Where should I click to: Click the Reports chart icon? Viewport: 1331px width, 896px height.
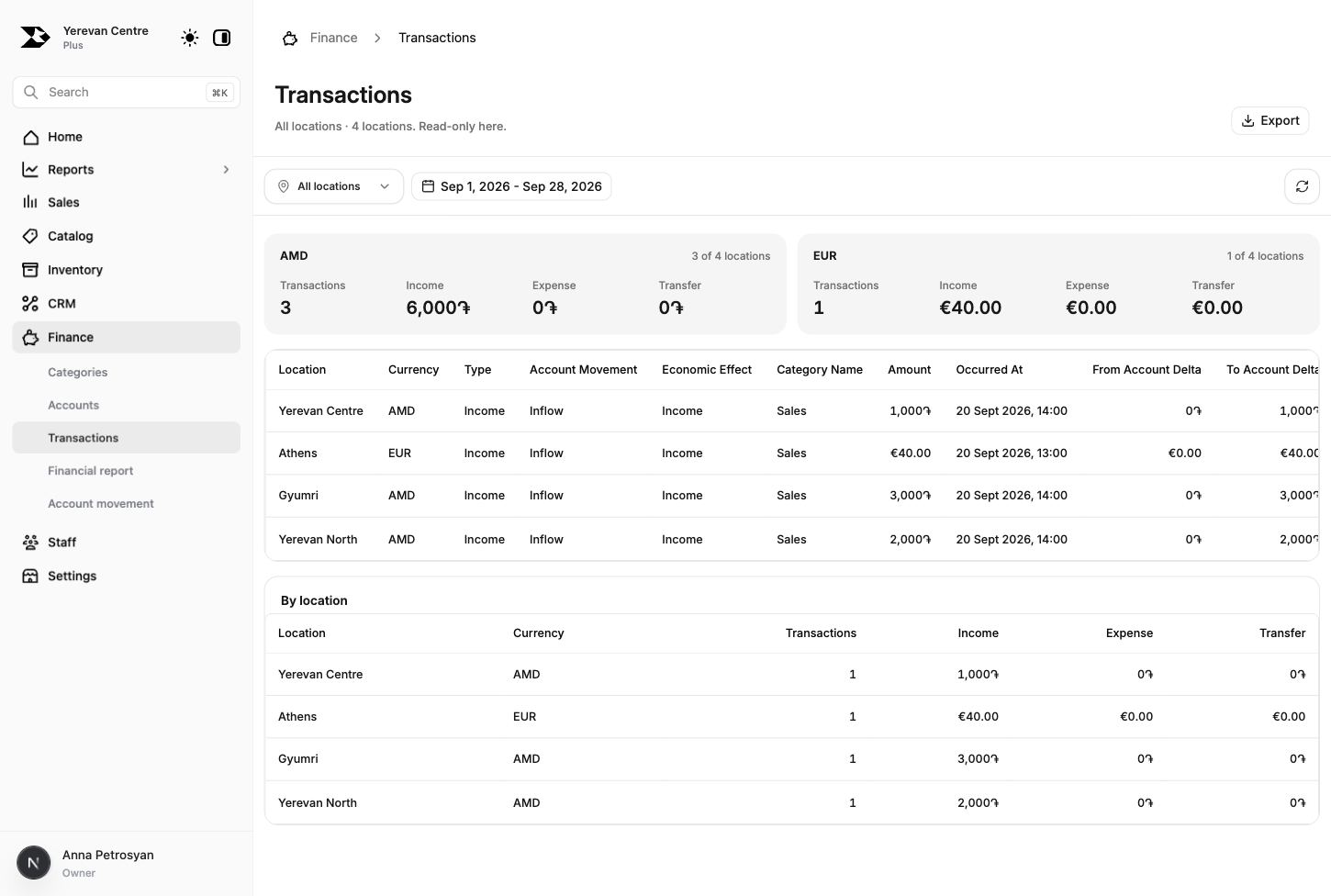tap(30, 170)
